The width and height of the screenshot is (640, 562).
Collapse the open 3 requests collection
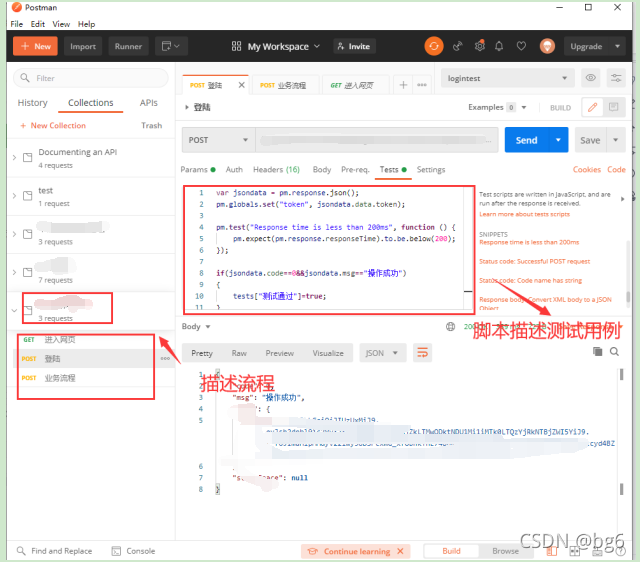tap(14, 311)
